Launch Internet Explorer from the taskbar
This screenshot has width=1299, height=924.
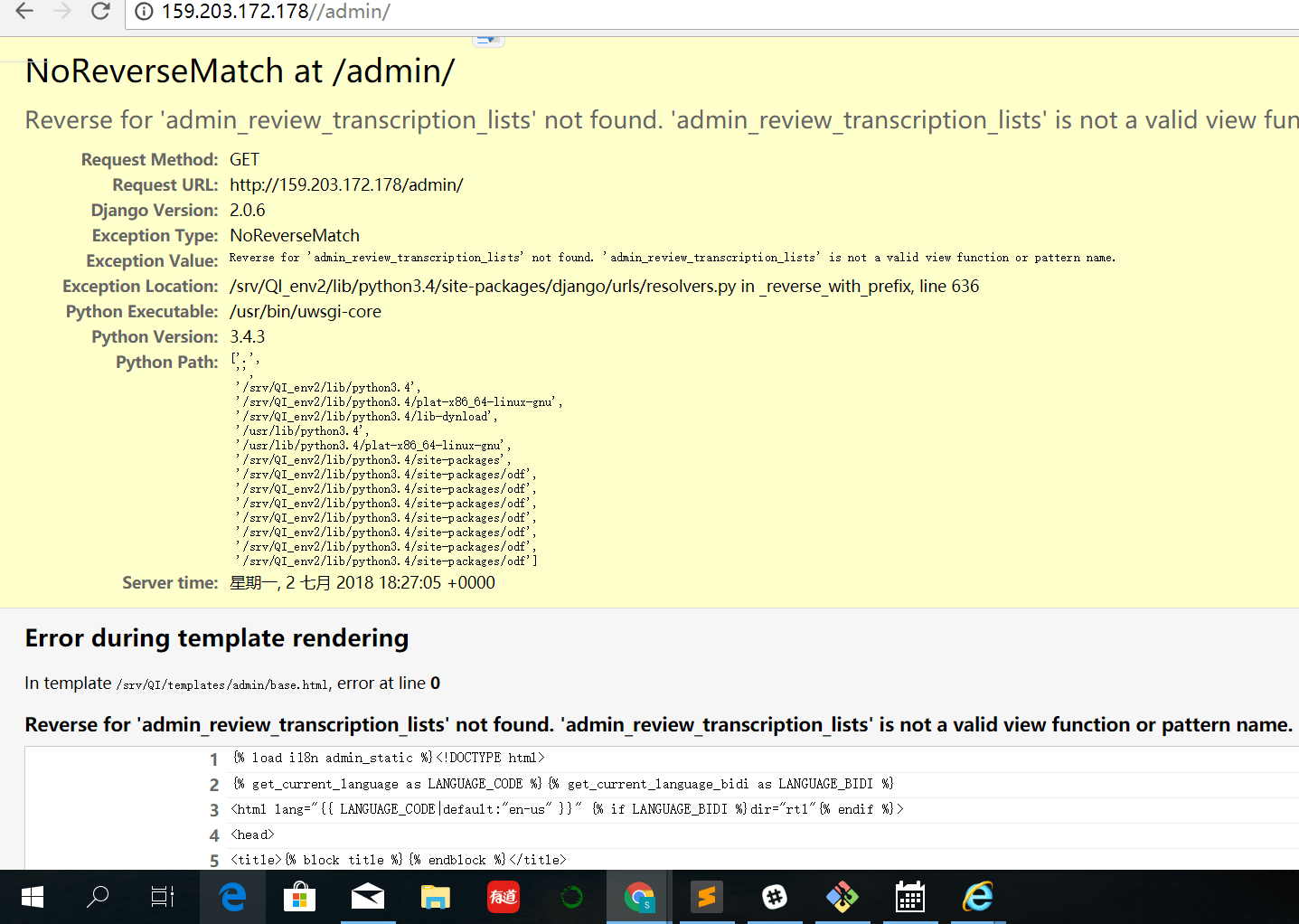tap(978, 897)
